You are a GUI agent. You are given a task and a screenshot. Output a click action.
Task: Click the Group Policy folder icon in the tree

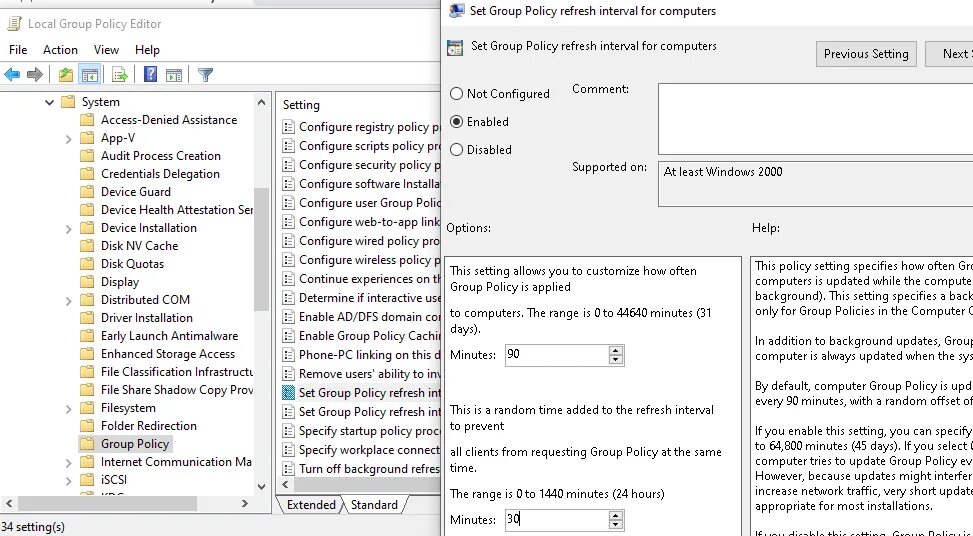coord(87,444)
